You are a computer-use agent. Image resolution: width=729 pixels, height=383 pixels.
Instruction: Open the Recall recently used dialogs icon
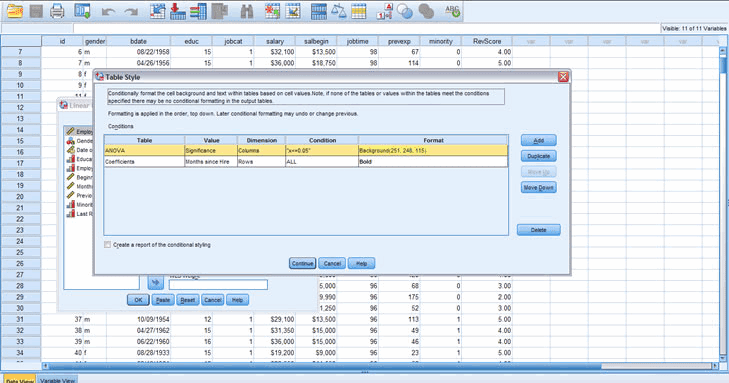(x=82, y=10)
